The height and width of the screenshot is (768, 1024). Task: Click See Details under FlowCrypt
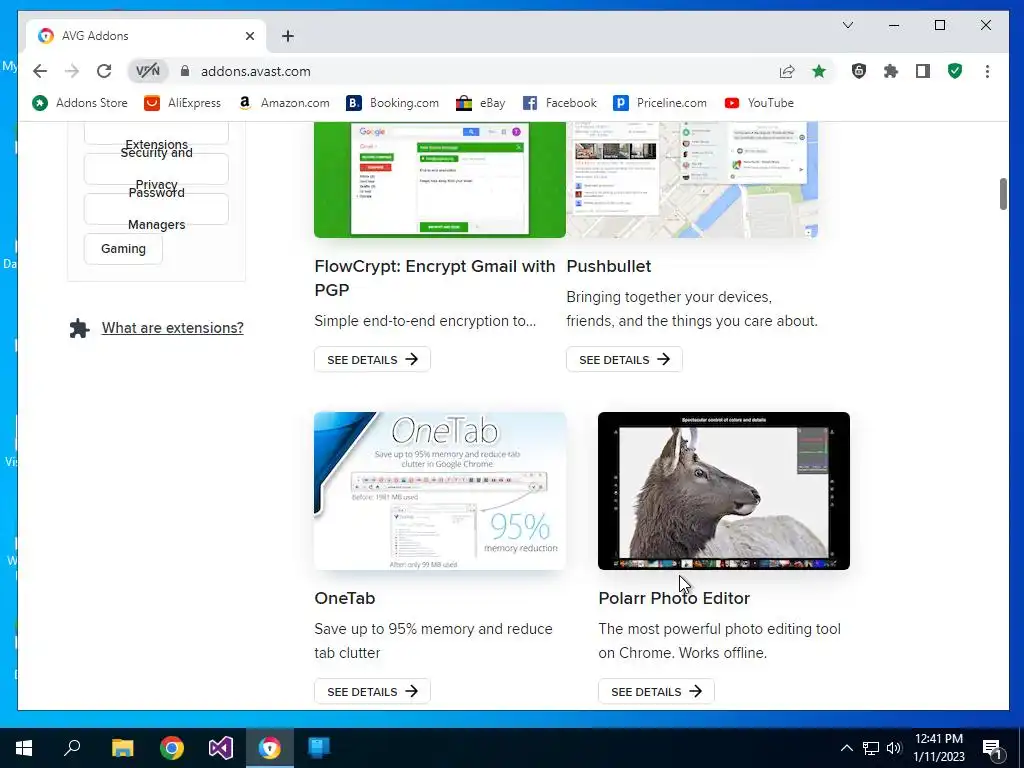(x=372, y=359)
